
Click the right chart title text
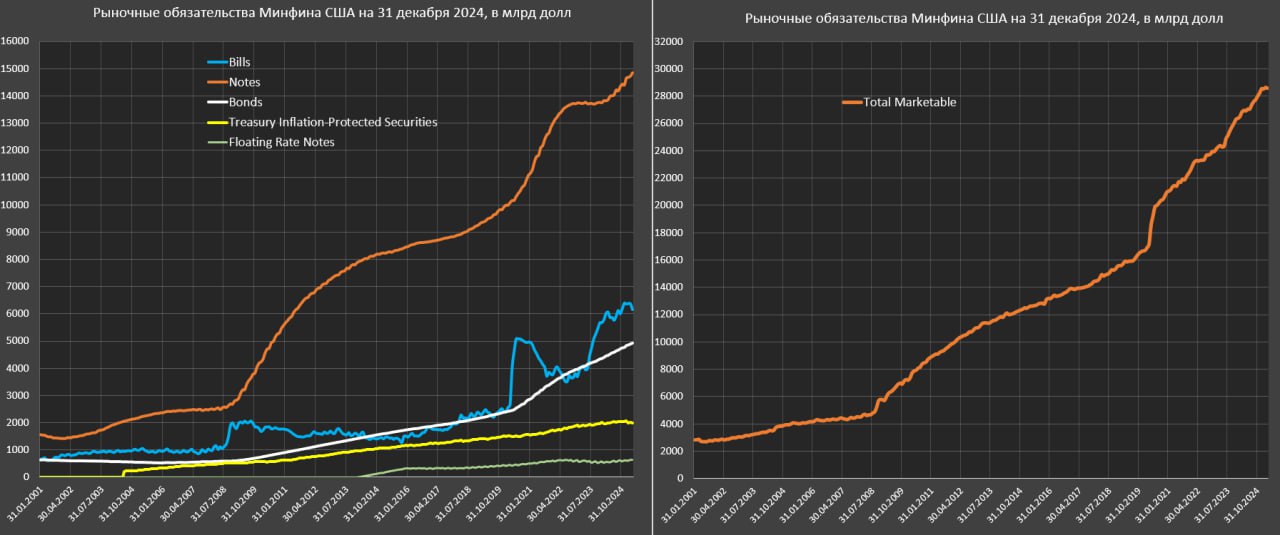[978, 19]
